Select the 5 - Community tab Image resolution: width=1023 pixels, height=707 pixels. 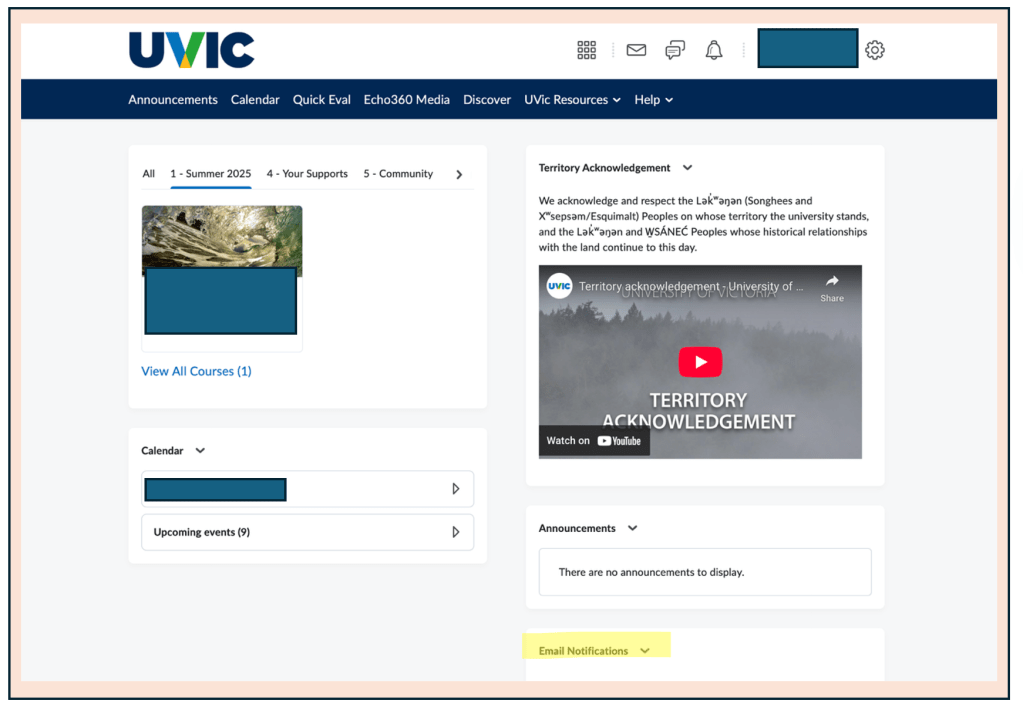pyautogui.click(x=398, y=174)
